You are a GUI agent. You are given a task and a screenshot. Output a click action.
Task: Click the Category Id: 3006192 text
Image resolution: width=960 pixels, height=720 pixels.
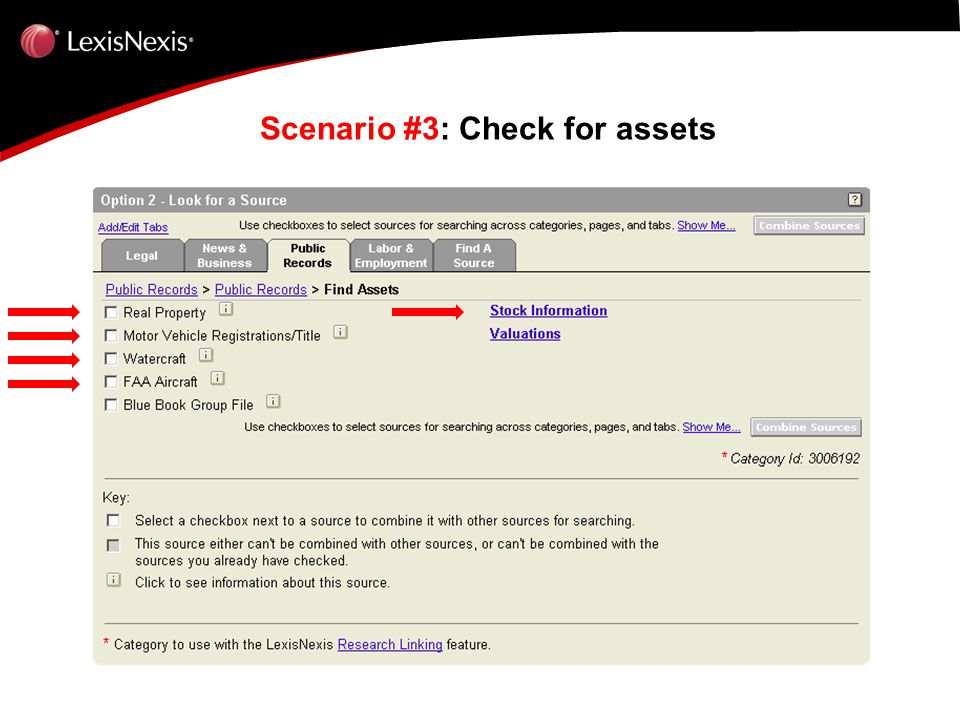pyautogui.click(x=795, y=459)
